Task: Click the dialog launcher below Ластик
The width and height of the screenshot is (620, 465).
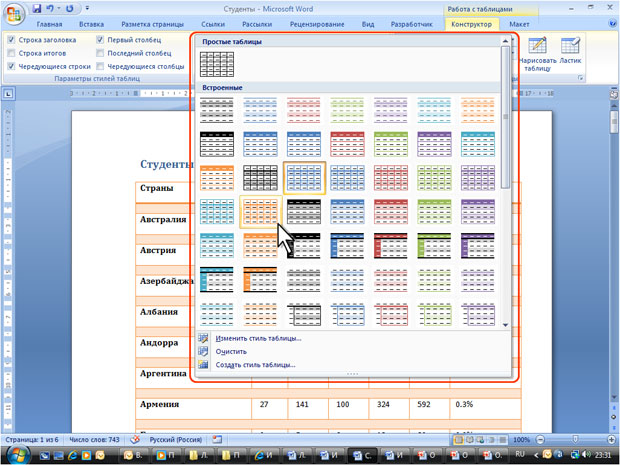Action: 580,78
